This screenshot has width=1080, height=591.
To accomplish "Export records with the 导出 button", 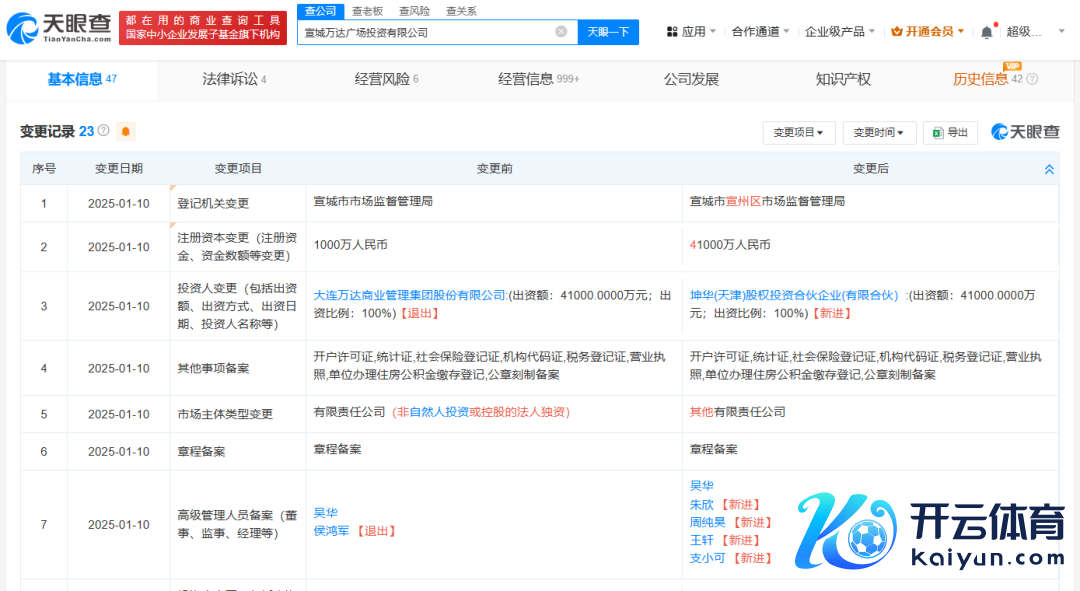I will [950, 132].
